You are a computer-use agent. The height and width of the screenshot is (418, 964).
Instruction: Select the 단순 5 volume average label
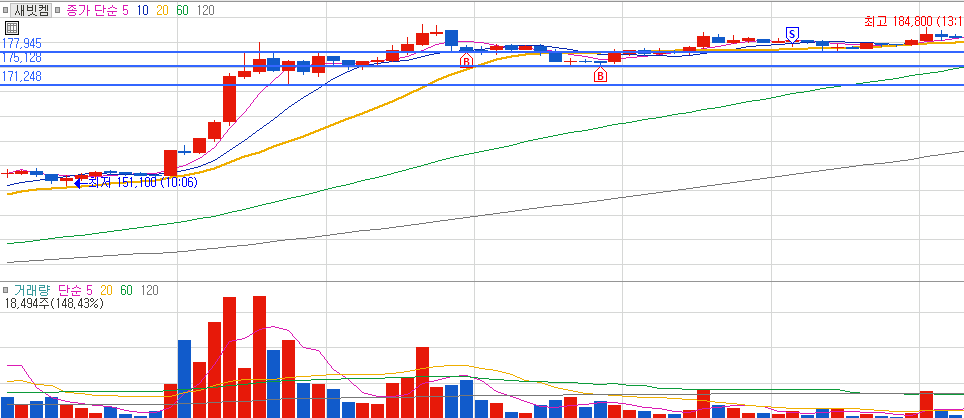coord(75,291)
